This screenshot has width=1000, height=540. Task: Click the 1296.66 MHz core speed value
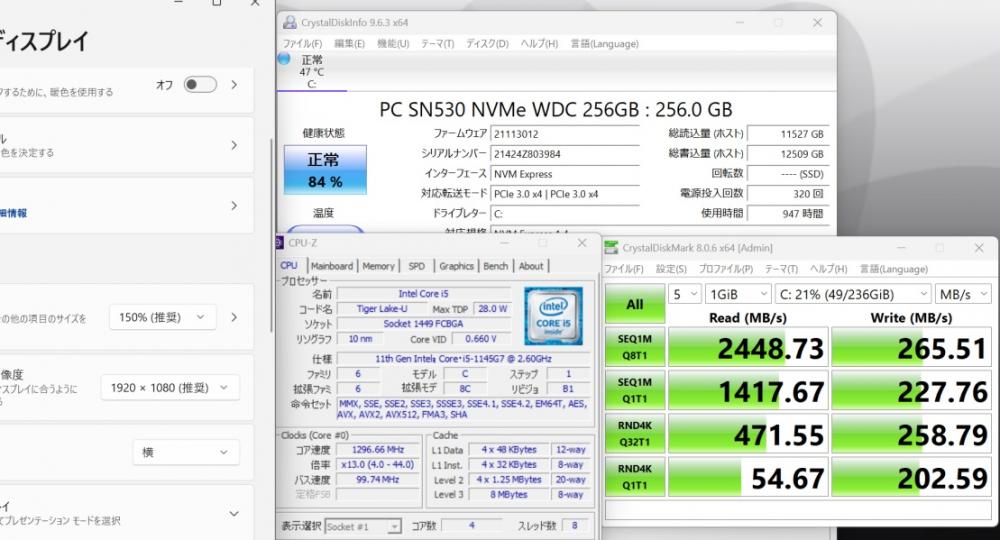pyautogui.click(x=378, y=449)
